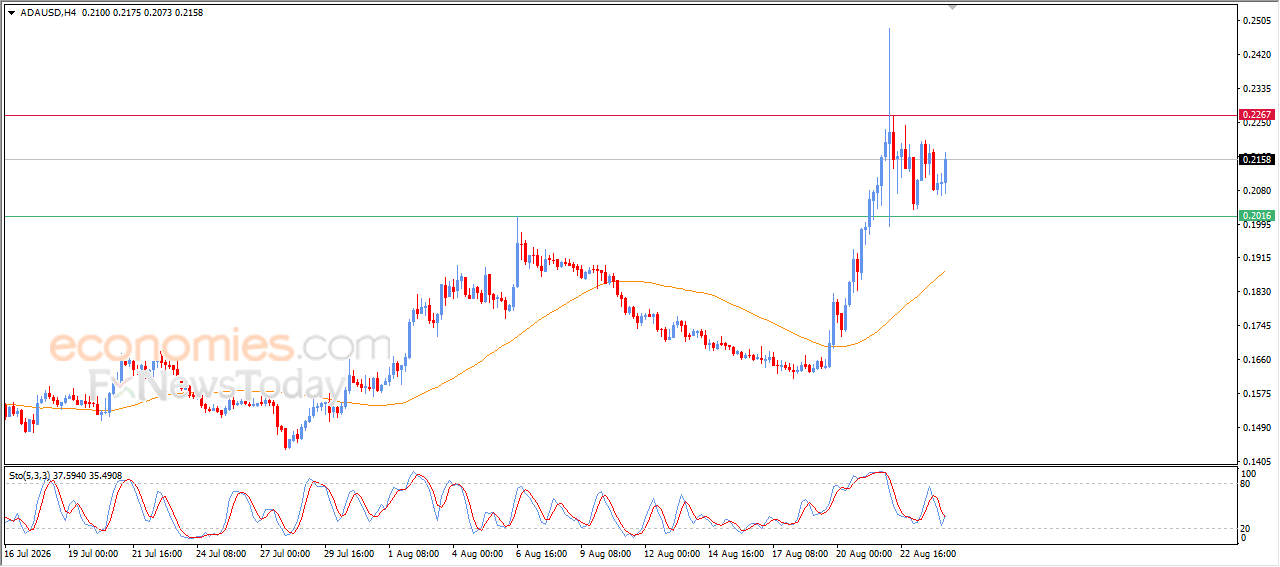Click the 0.1405 price axis value
Viewport: 1280px width, 567px height.
click(1257, 462)
